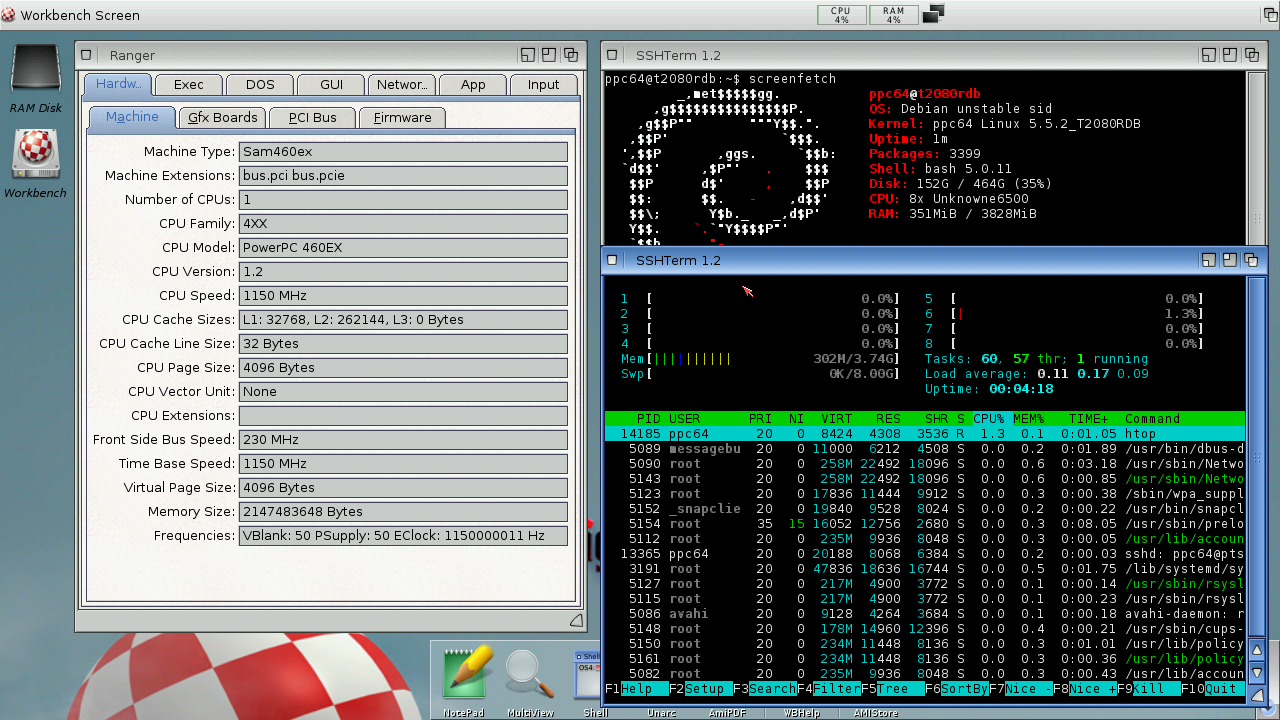
Task: Click F9 Kill in htop
Action: 1148,689
